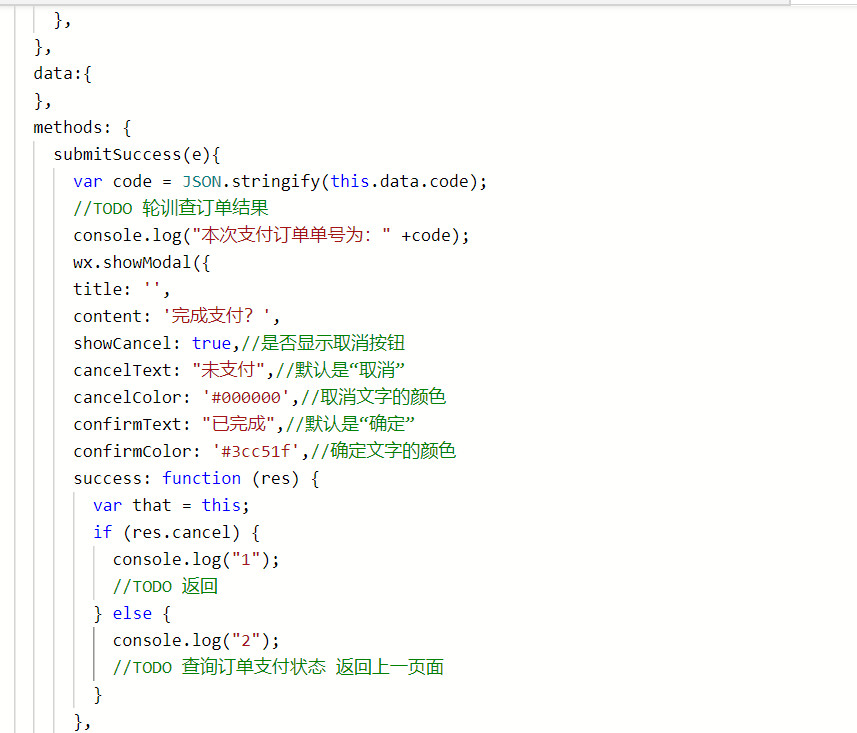Click the confirmText: "已完成" line
The height and width of the screenshot is (733, 857).
tap(244, 424)
